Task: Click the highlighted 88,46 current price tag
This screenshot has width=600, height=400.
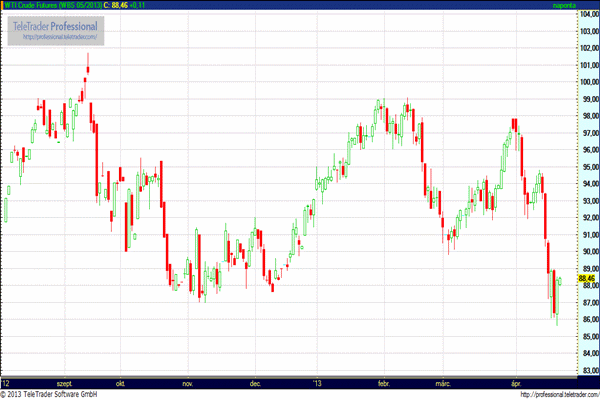Action: (584, 278)
